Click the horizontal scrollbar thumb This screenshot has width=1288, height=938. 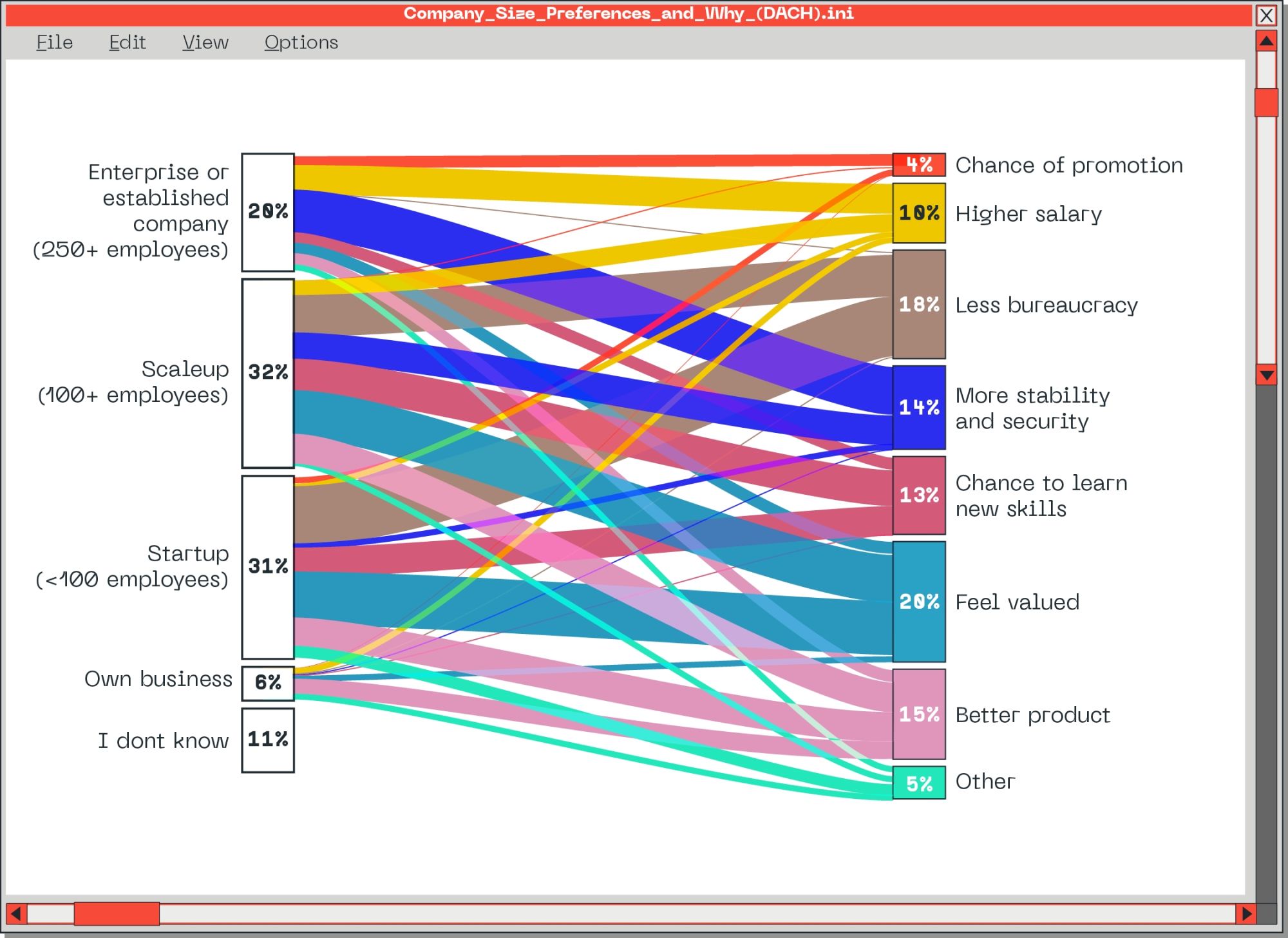coord(117,914)
